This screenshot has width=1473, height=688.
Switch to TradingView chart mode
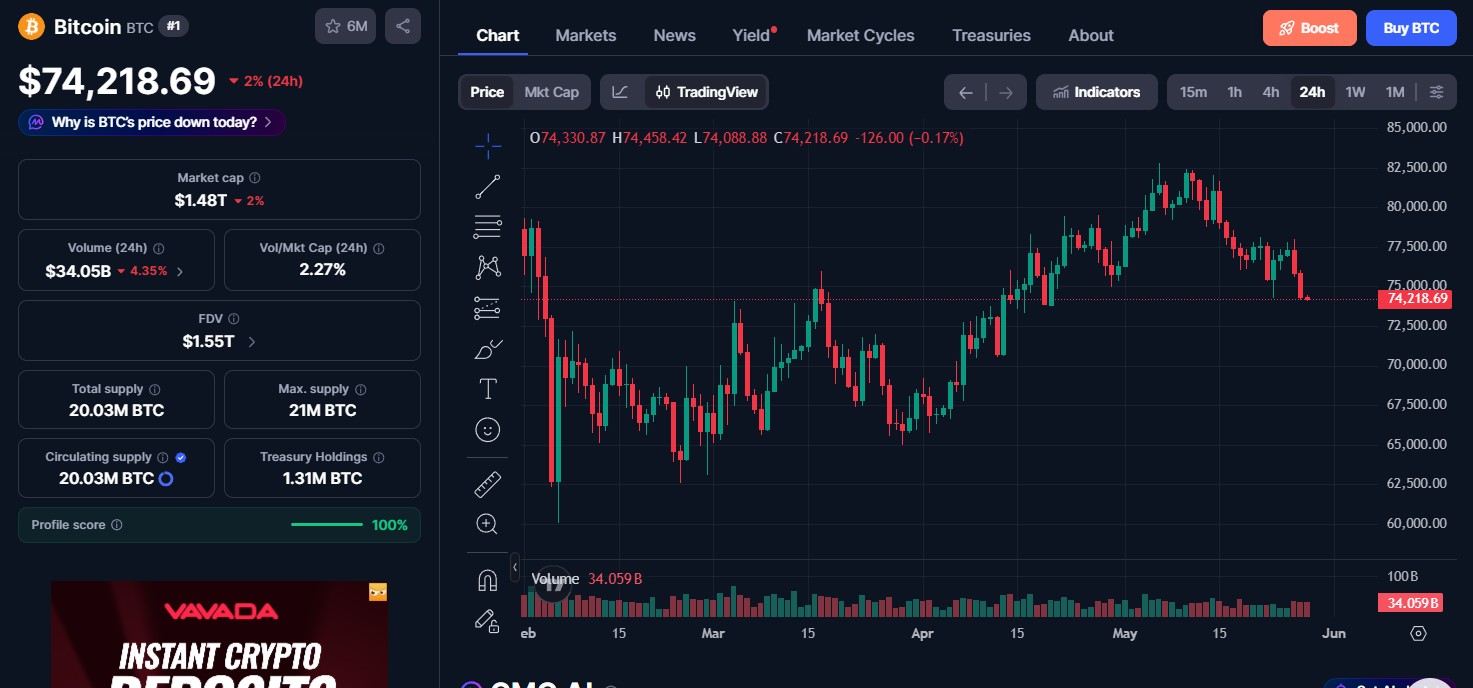tap(707, 92)
